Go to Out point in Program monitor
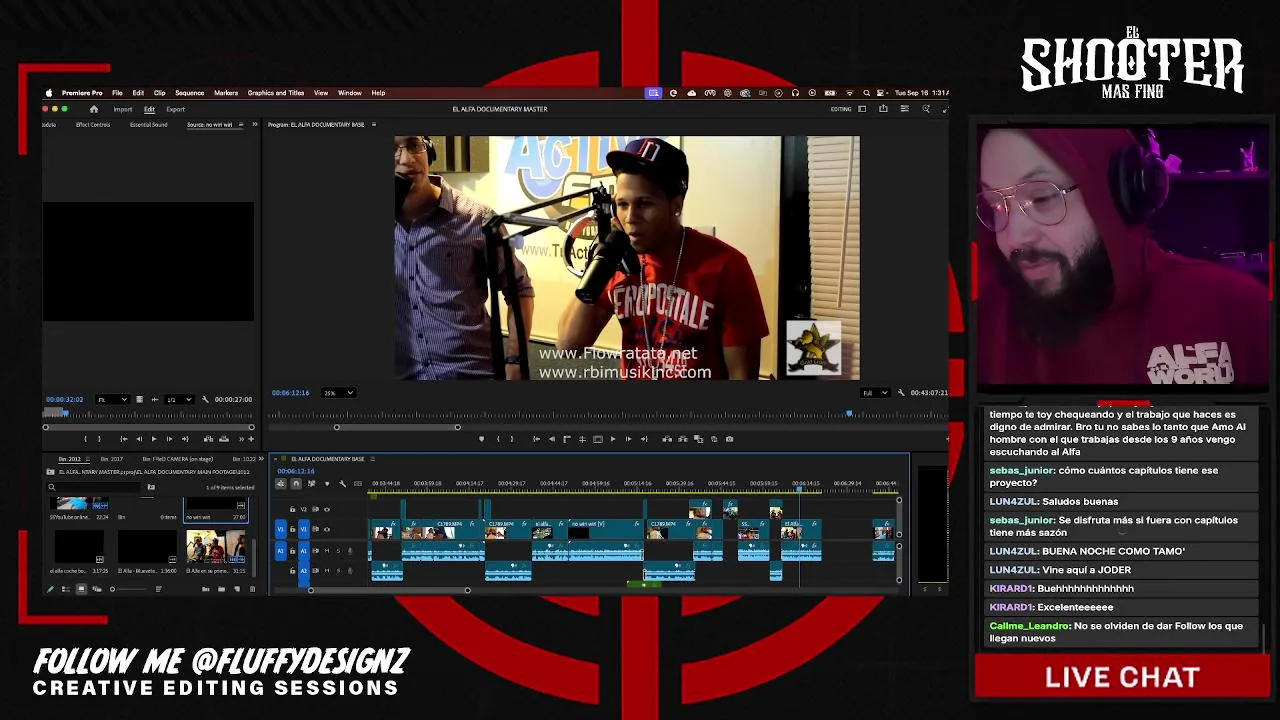This screenshot has height=720, width=1280. point(644,439)
